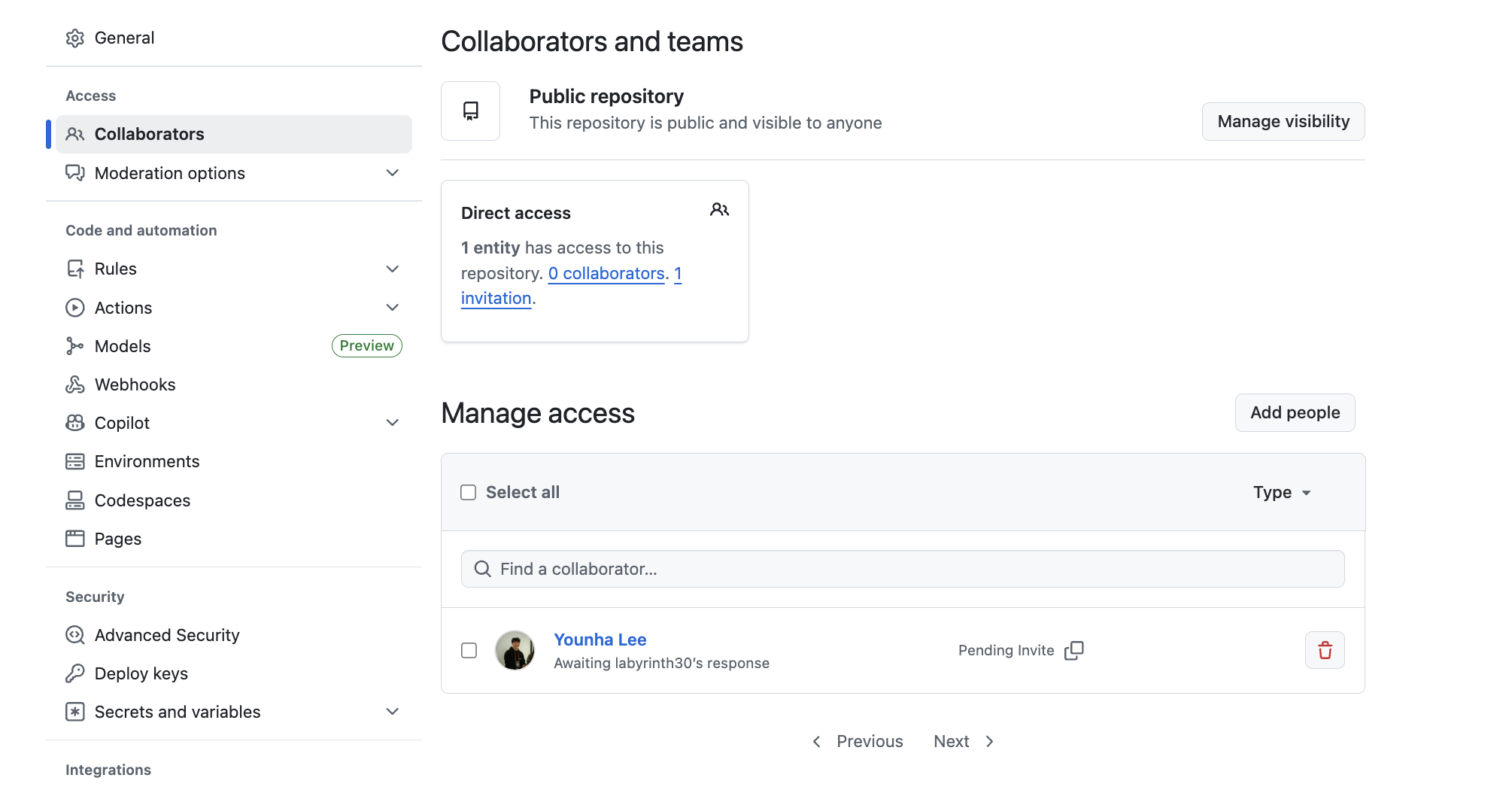Click the Codespaces icon in the sidebar

tap(74, 500)
